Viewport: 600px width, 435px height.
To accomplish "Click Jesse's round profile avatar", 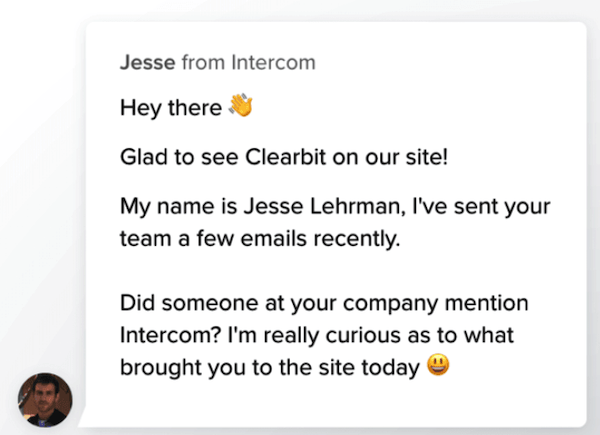I will point(45,400).
